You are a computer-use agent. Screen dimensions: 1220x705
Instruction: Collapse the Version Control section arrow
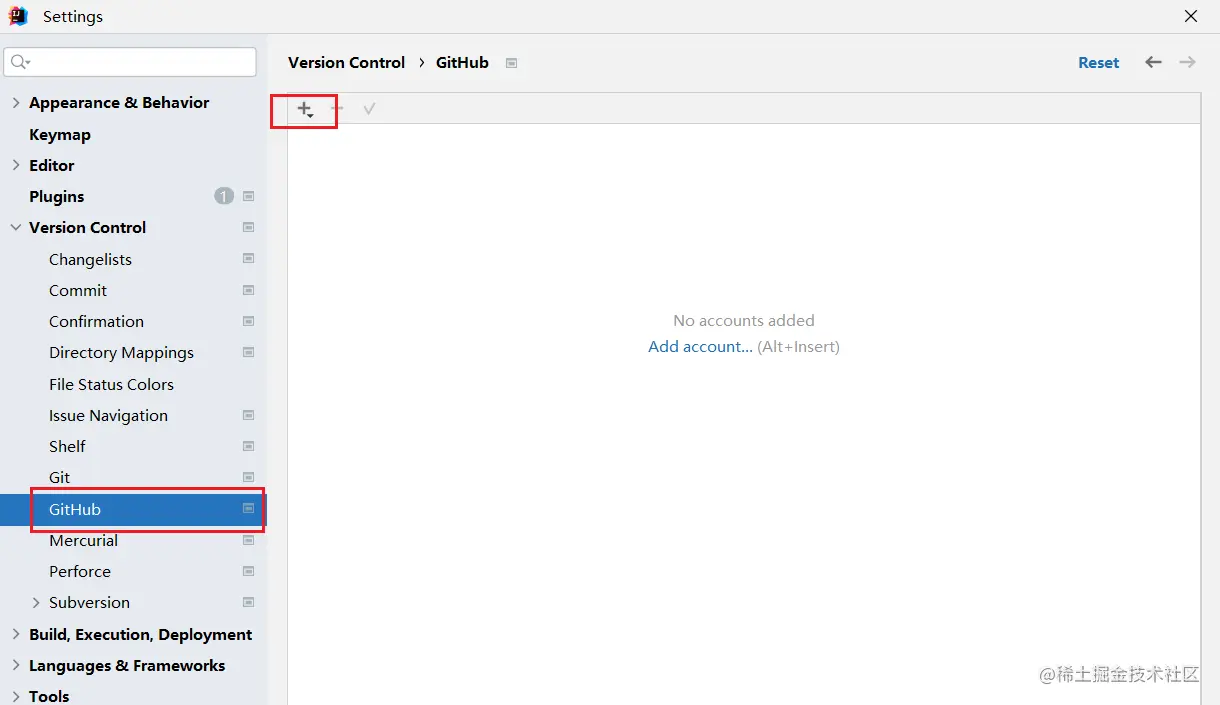tap(16, 227)
